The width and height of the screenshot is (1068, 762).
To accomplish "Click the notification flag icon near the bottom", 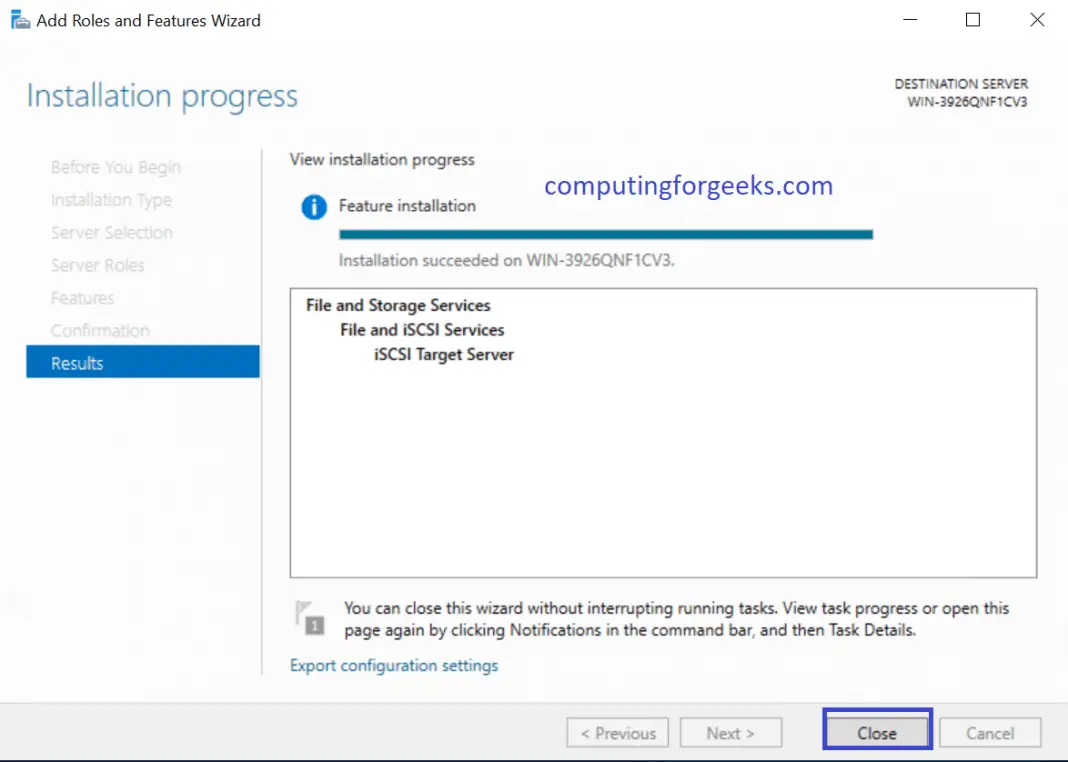I will [310, 617].
